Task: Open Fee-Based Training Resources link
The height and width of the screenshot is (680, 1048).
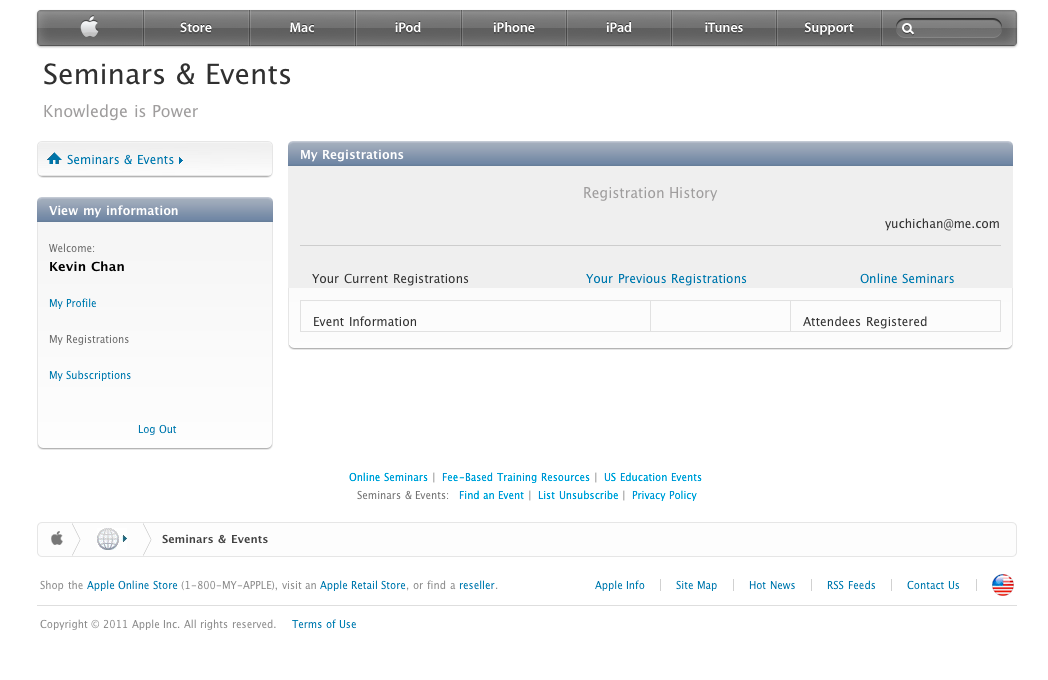Action: pos(516,477)
